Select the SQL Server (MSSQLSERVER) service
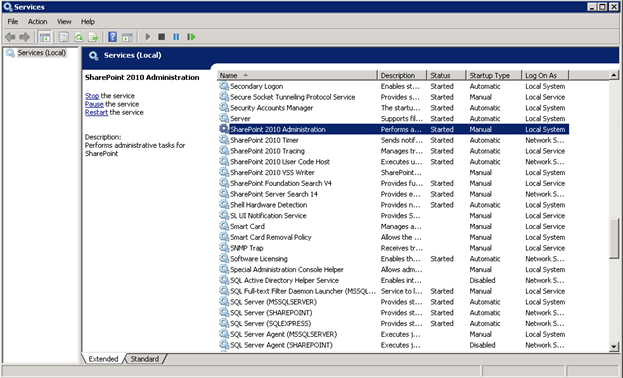 point(394,302)
